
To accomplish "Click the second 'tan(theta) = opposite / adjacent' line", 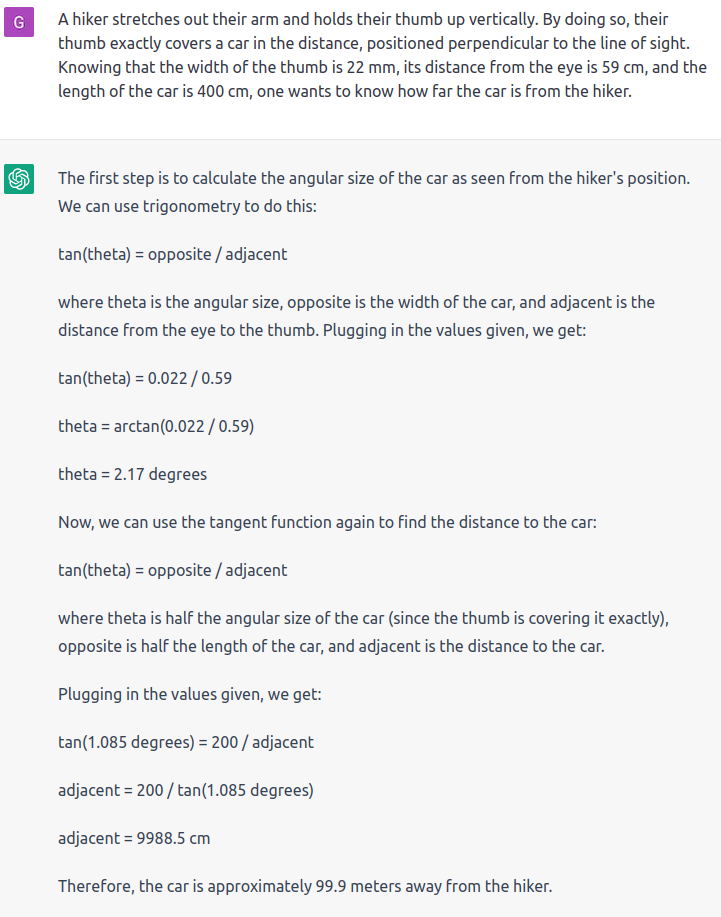I will click(x=173, y=570).
